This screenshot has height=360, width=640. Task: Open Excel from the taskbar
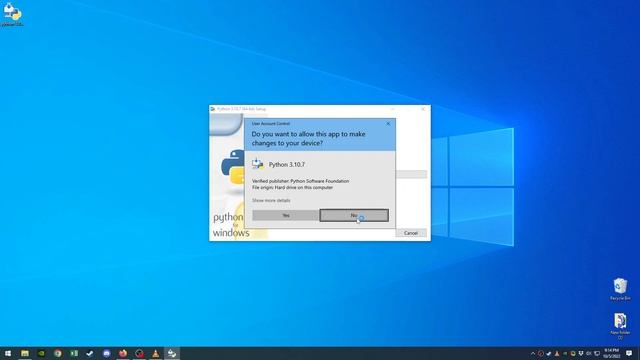point(74,353)
